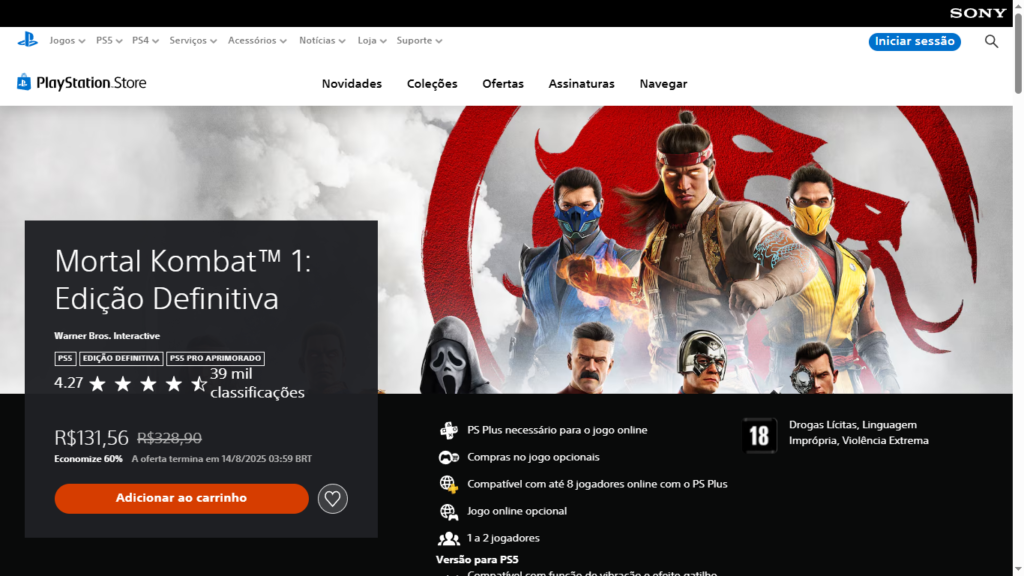Click the optional online play icon
1024x576 pixels.
click(449, 511)
